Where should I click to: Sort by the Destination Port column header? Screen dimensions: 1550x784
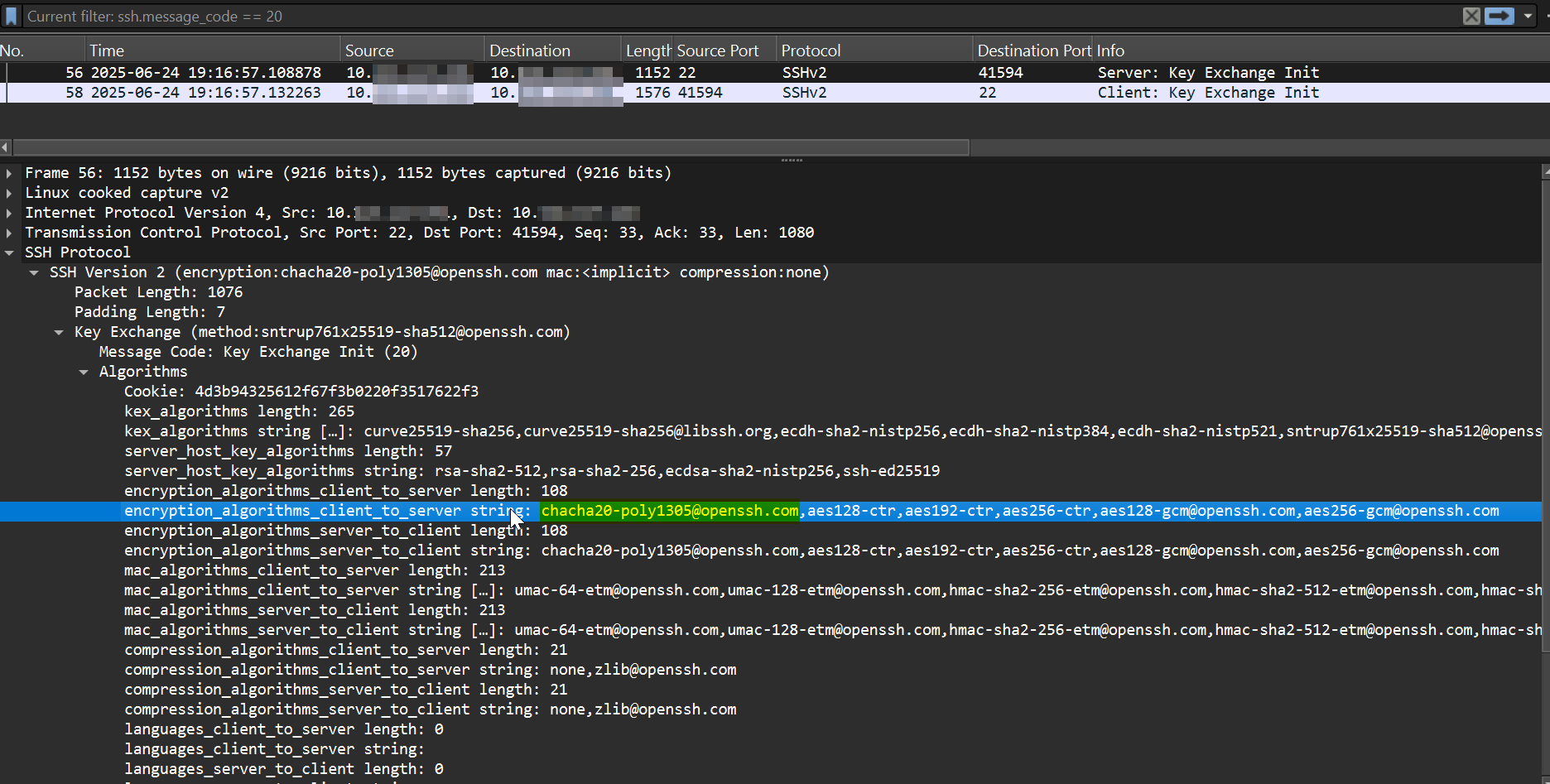coord(1033,50)
